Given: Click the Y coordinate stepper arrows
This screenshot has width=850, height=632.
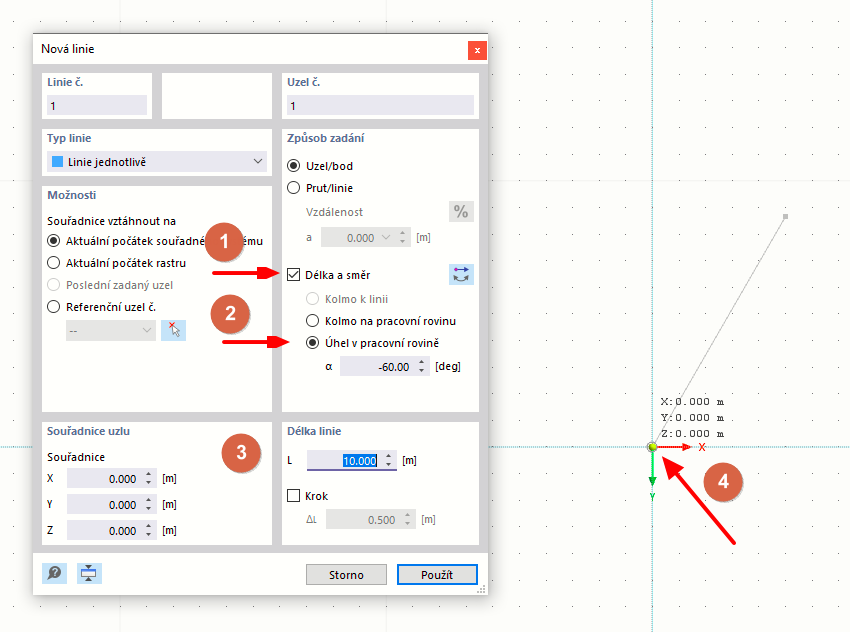Looking at the screenshot, I should (149, 505).
